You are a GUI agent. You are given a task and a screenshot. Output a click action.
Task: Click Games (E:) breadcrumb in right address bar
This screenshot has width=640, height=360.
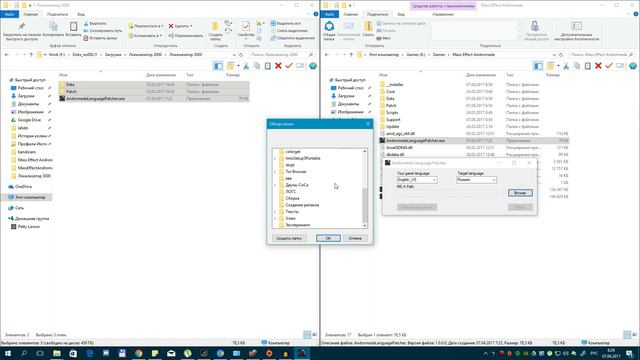tap(416, 55)
